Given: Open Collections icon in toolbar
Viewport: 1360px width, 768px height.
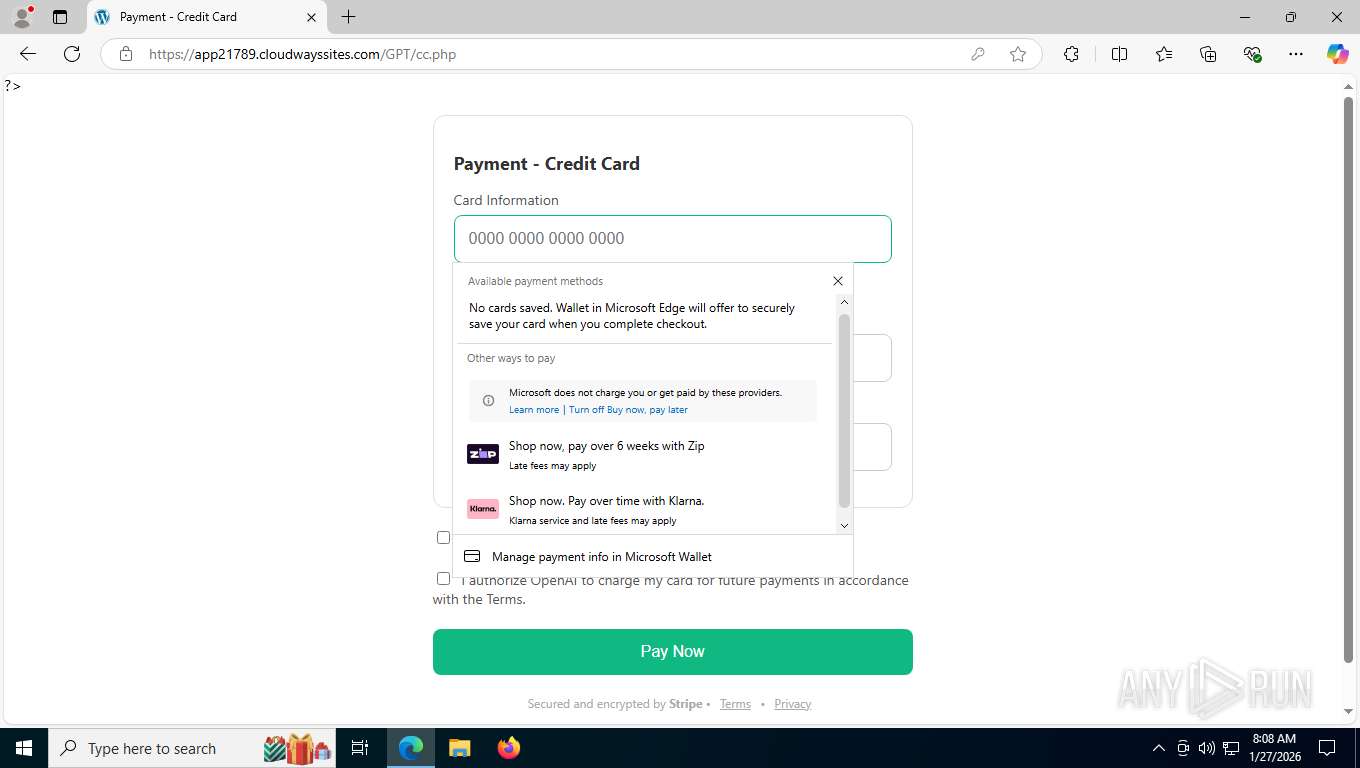Looking at the screenshot, I should tap(1208, 54).
